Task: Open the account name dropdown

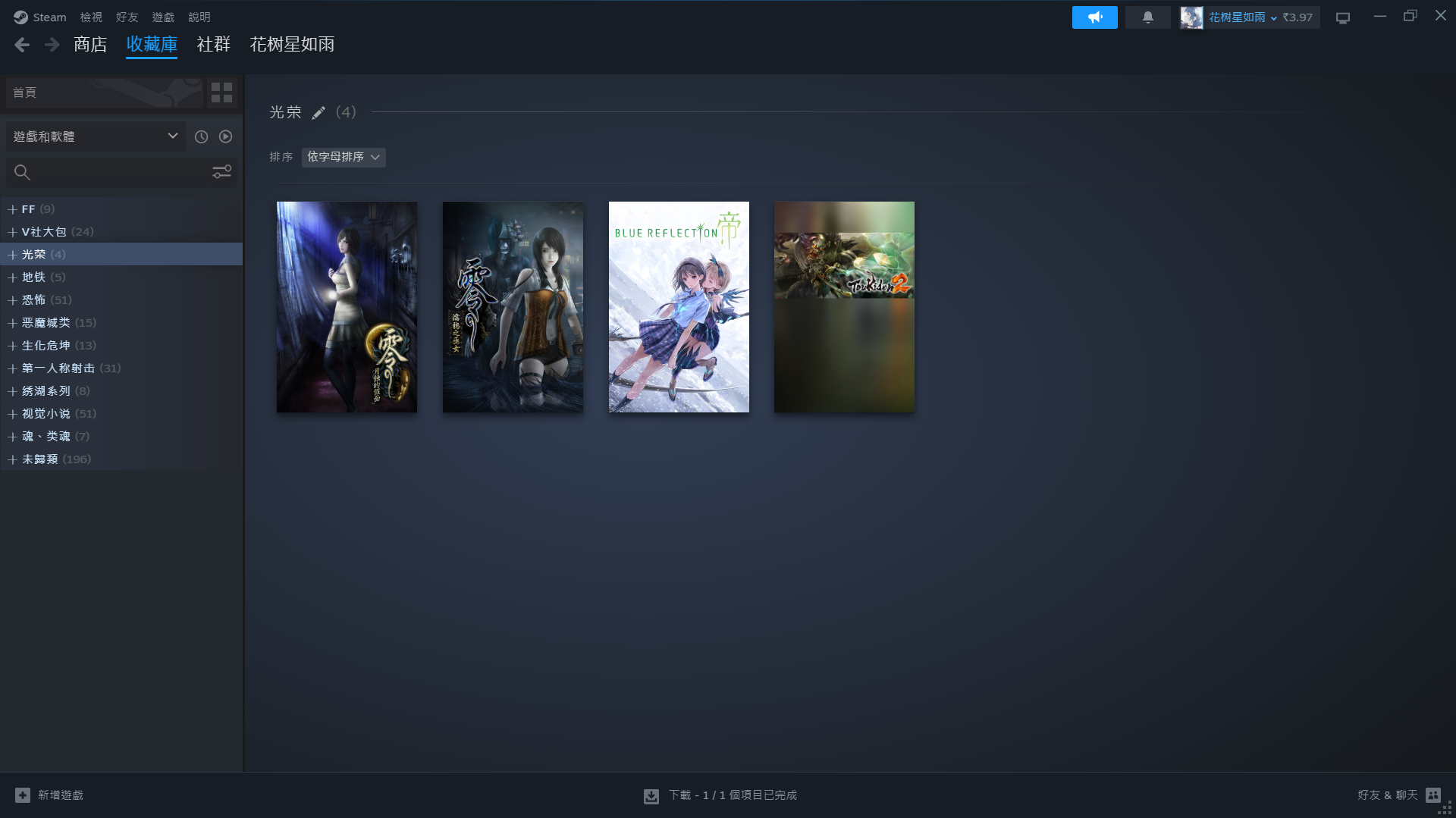Action: 1242,17
